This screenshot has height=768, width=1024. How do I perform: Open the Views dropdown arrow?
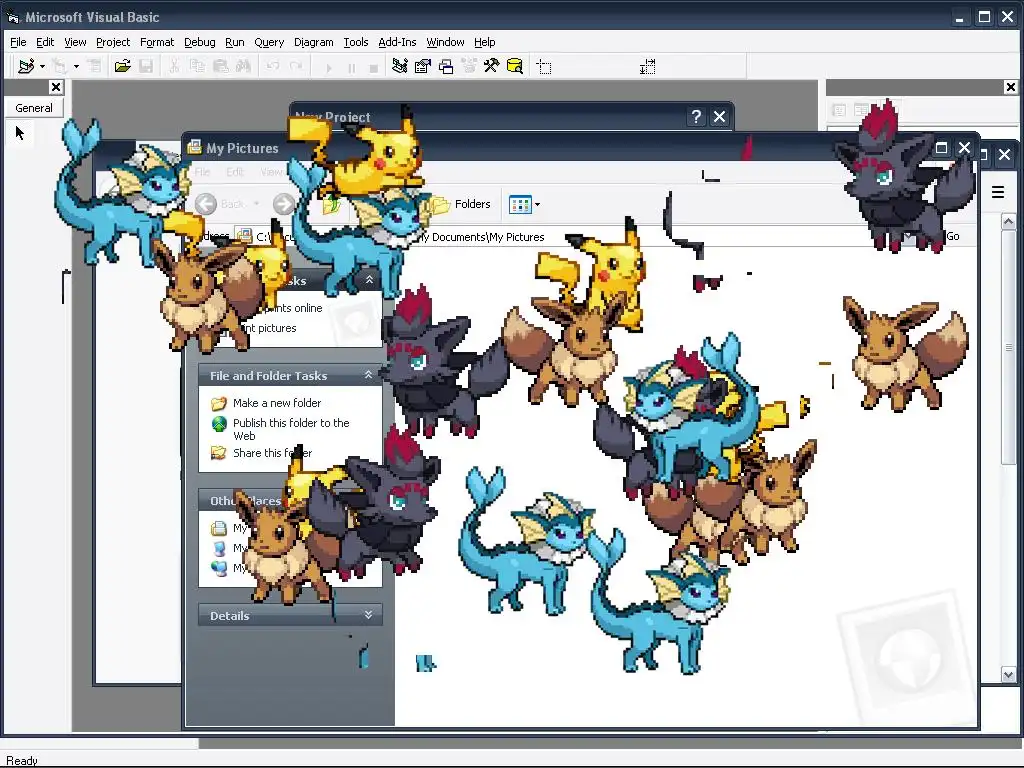coord(537,204)
